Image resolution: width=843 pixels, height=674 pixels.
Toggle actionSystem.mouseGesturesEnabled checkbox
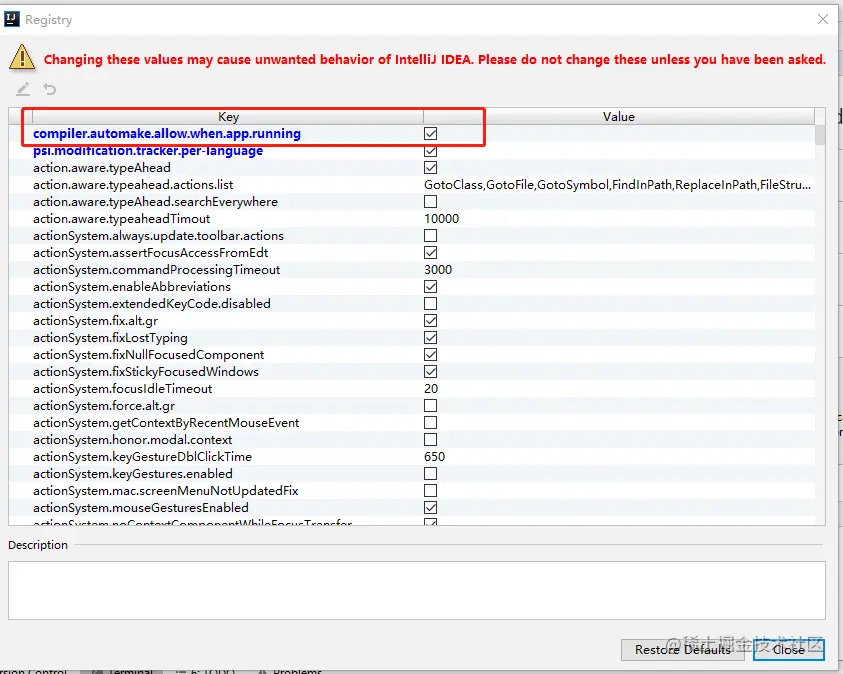pyautogui.click(x=430, y=508)
